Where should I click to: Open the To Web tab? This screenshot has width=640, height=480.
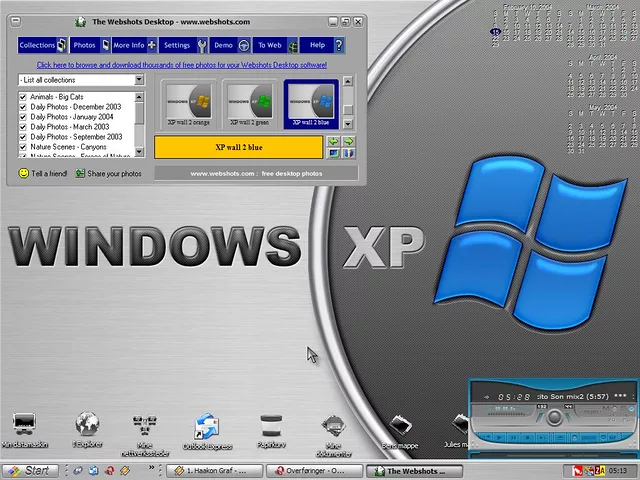pos(276,45)
